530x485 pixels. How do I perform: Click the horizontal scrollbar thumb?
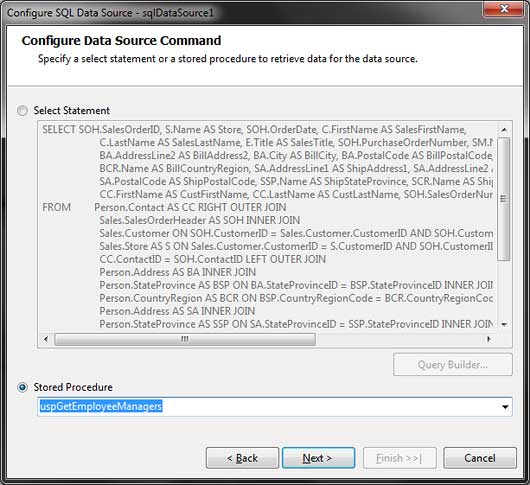click(x=185, y=339)
